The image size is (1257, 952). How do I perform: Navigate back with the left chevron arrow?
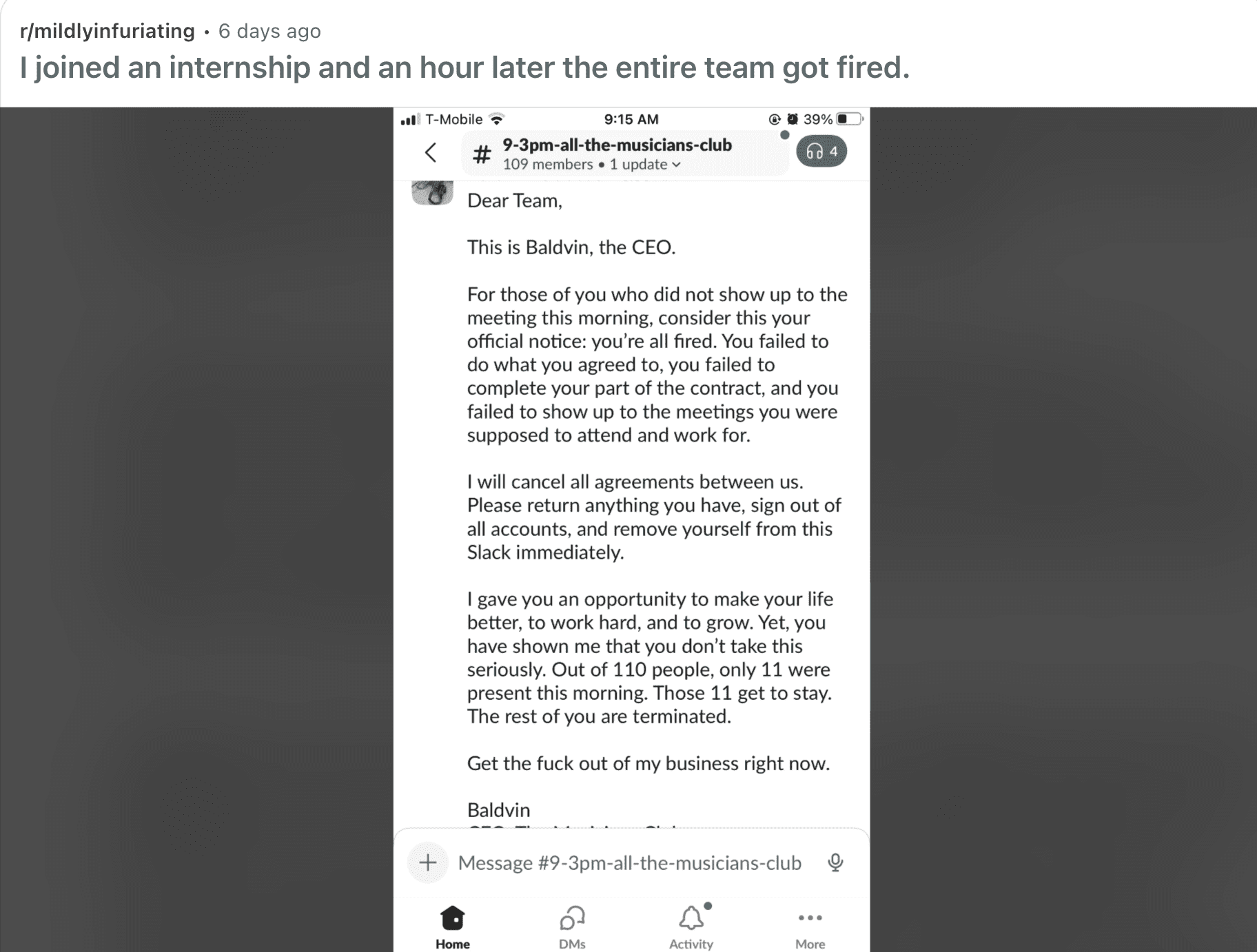[431, 153]
